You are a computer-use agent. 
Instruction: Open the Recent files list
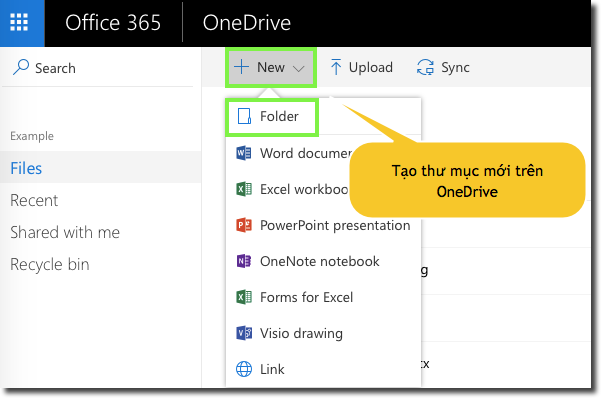point(34,200)
